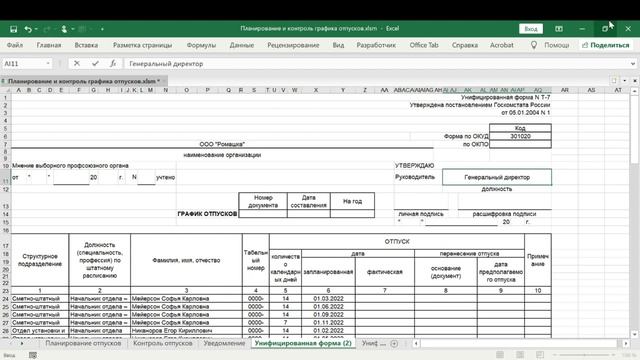This screenshot has height=360, width=640.
Task: Open the Данные ribbon tab
Action: tap(242, 45)
